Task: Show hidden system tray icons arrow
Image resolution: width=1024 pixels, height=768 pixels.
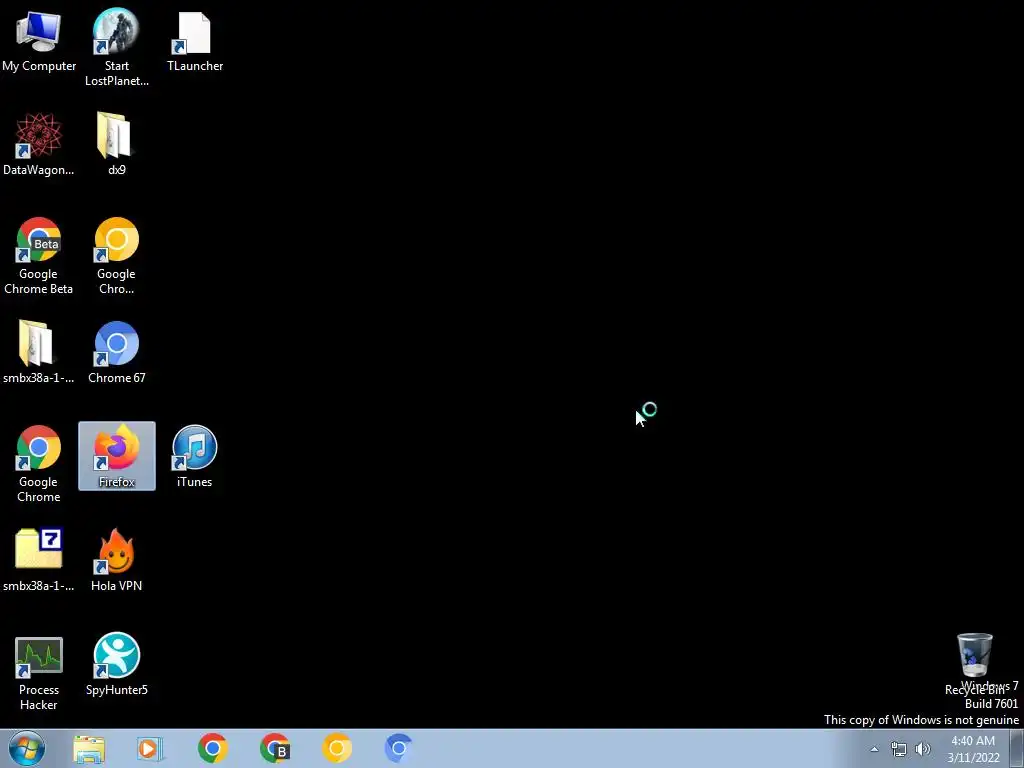Action: pos(874,749)
